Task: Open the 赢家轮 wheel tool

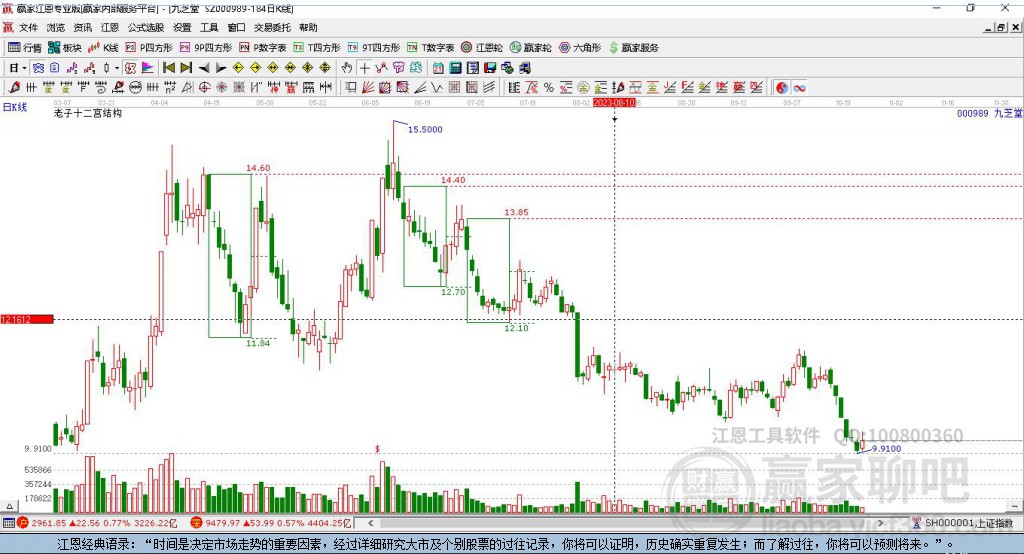Action: 530,48
